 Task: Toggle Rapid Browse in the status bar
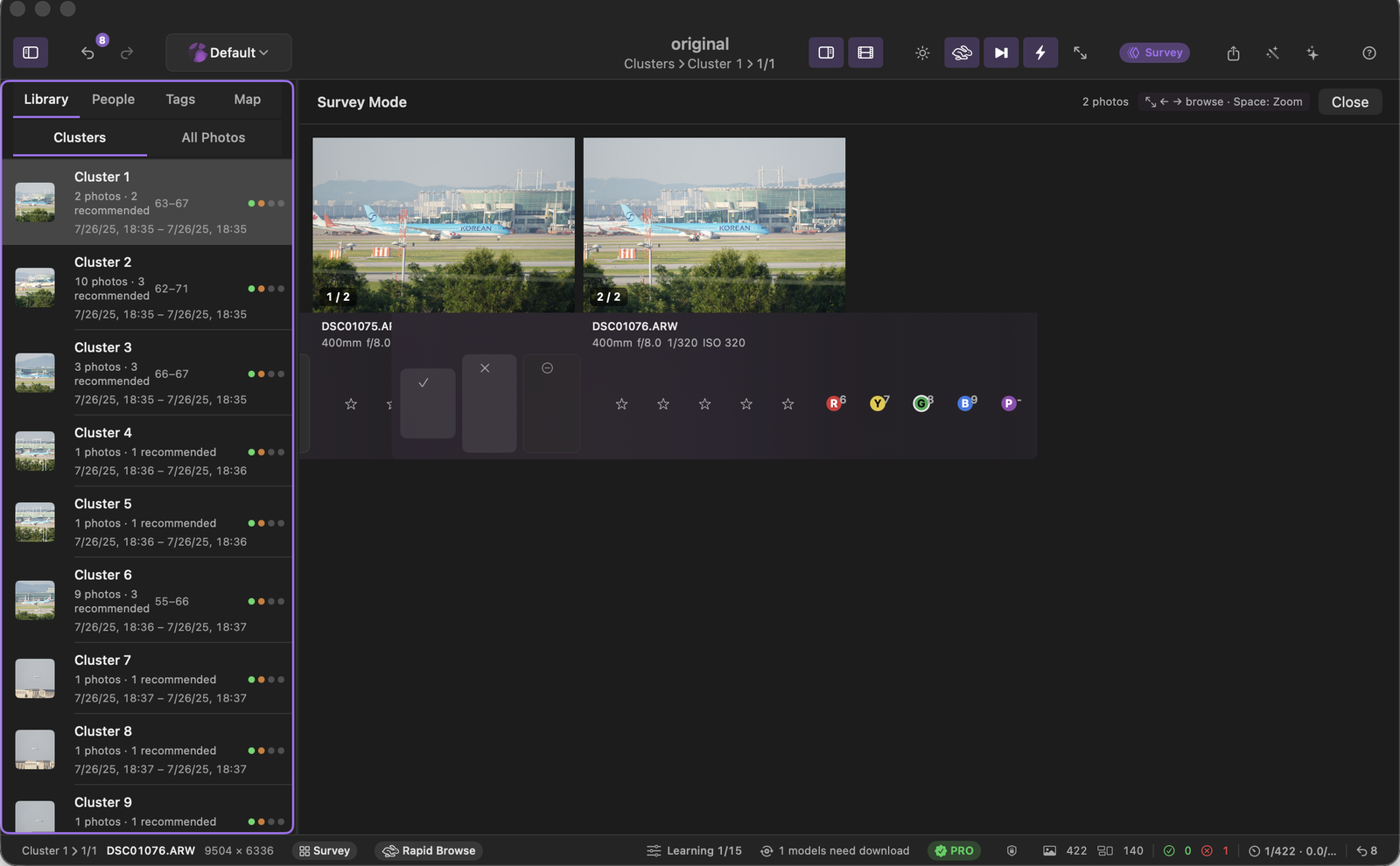coord(430,850)
